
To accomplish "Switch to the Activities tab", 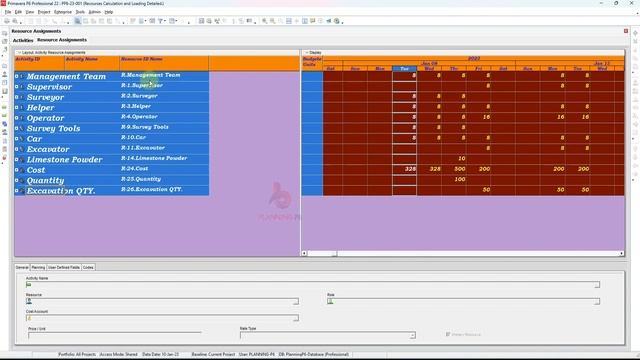I will pyautogui.click(x=23, y=40).
